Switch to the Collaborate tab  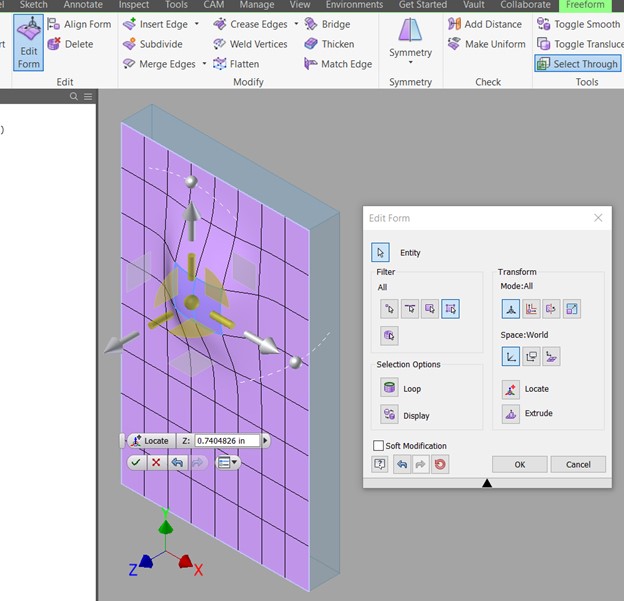point(525,5)
